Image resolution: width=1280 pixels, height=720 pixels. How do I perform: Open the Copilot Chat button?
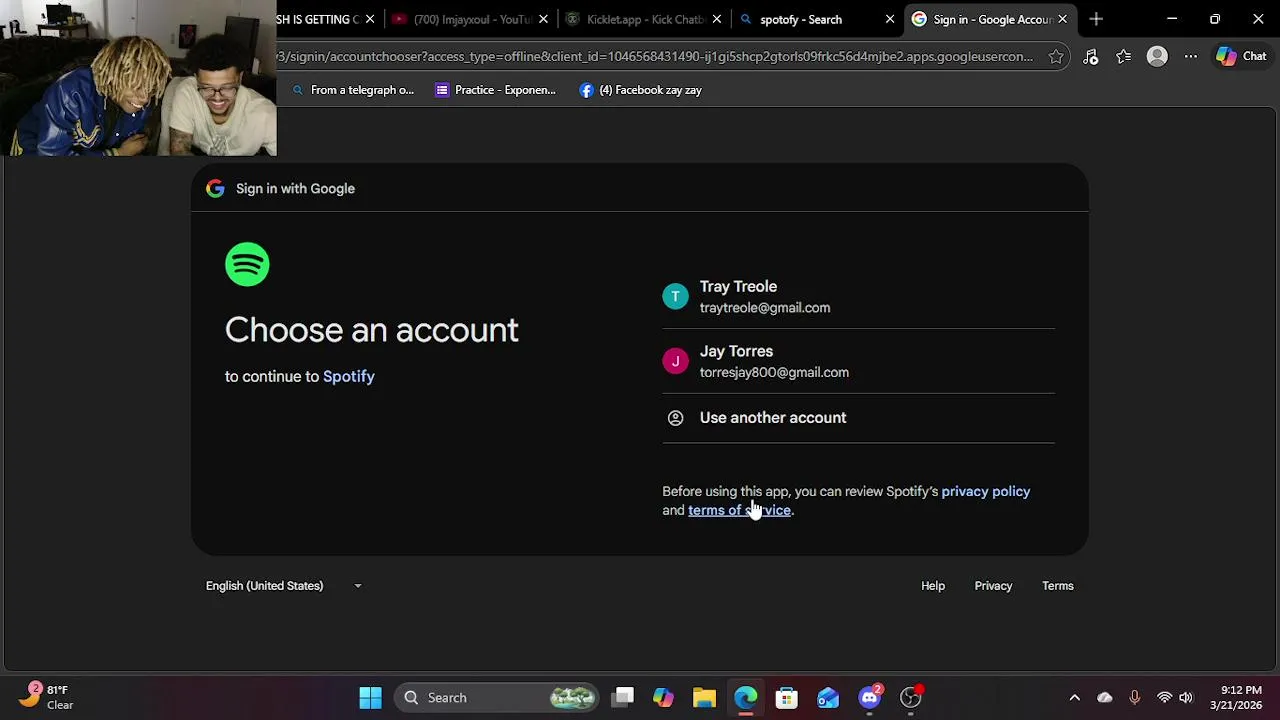tap(1241, 57)
